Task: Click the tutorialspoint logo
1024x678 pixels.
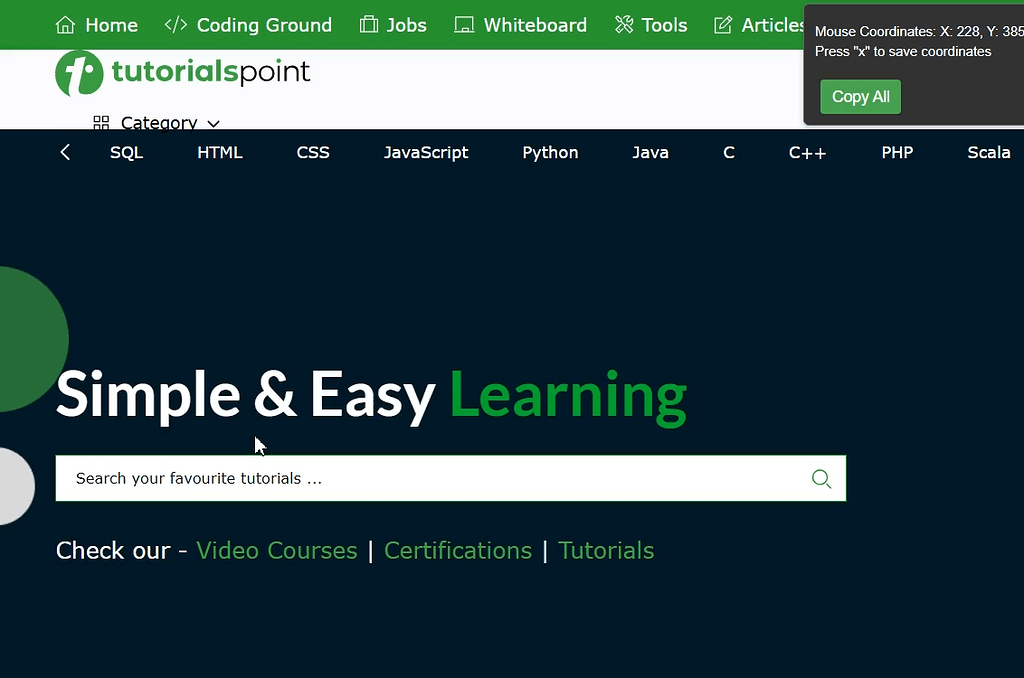Action: tap(183, 73)
